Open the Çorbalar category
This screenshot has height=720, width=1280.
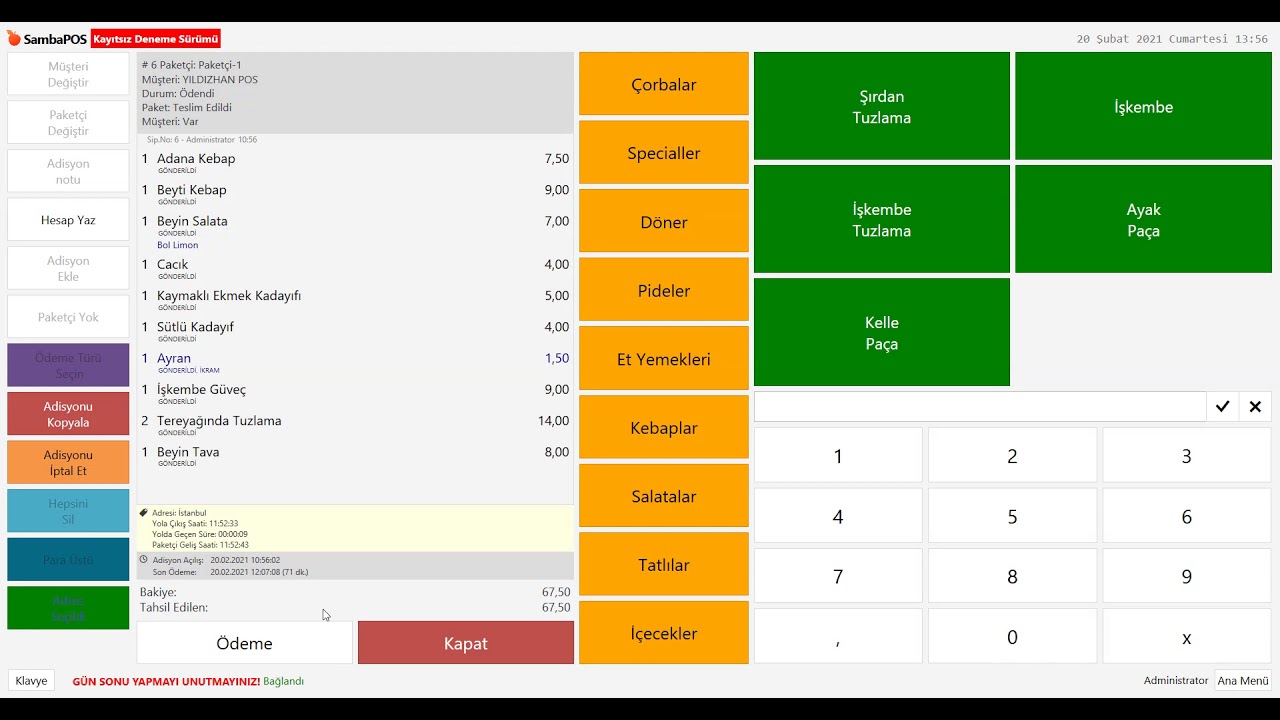click(x=663, y=85)
